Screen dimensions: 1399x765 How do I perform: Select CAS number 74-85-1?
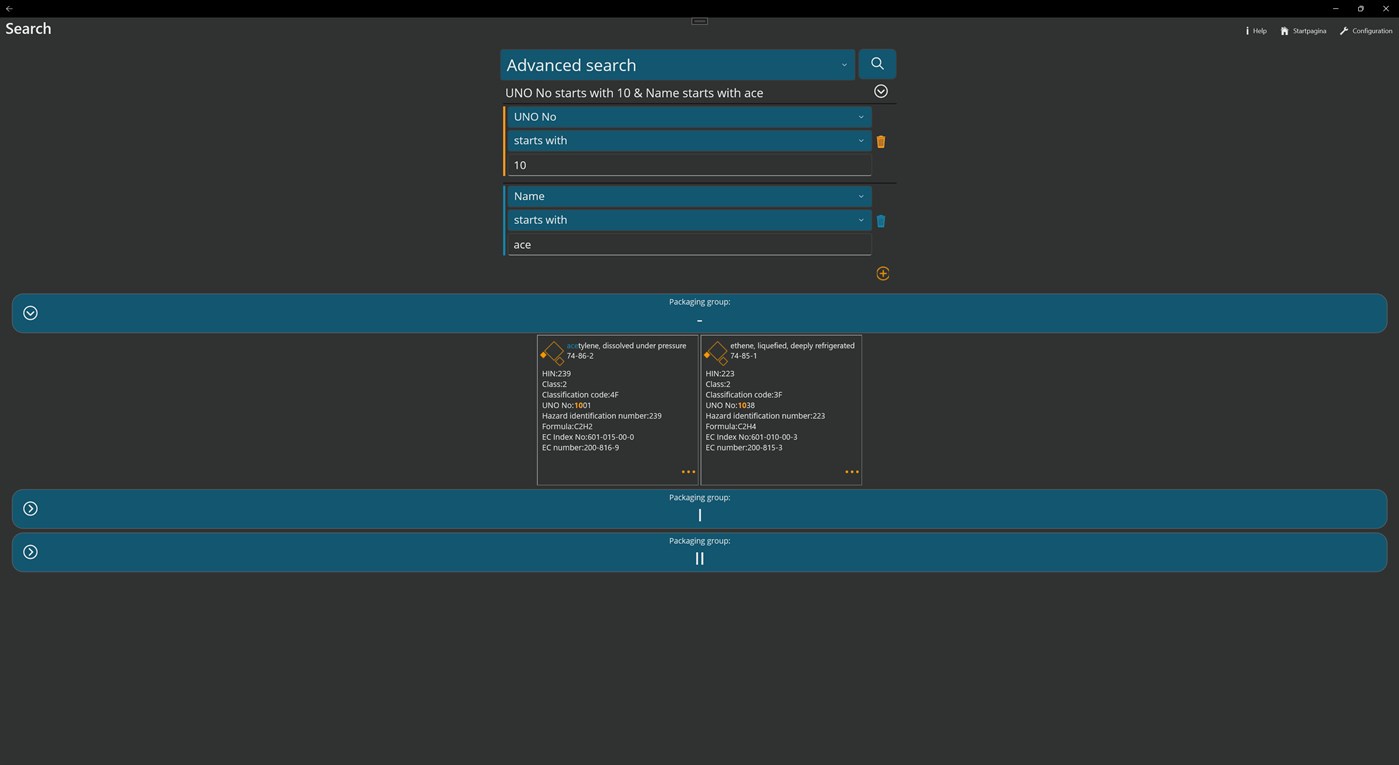(743, 356)
